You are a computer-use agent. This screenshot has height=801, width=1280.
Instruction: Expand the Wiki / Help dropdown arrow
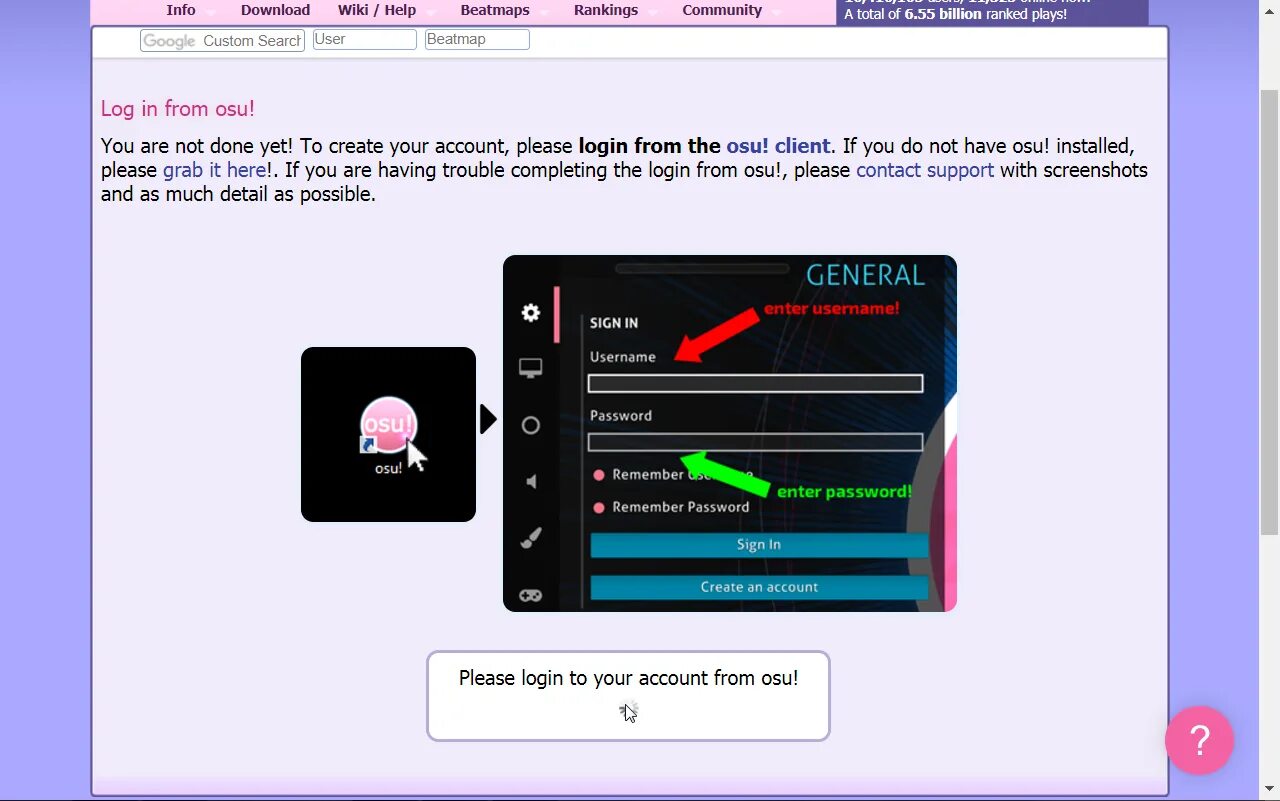pyautogui.click(x=431, y=13)
